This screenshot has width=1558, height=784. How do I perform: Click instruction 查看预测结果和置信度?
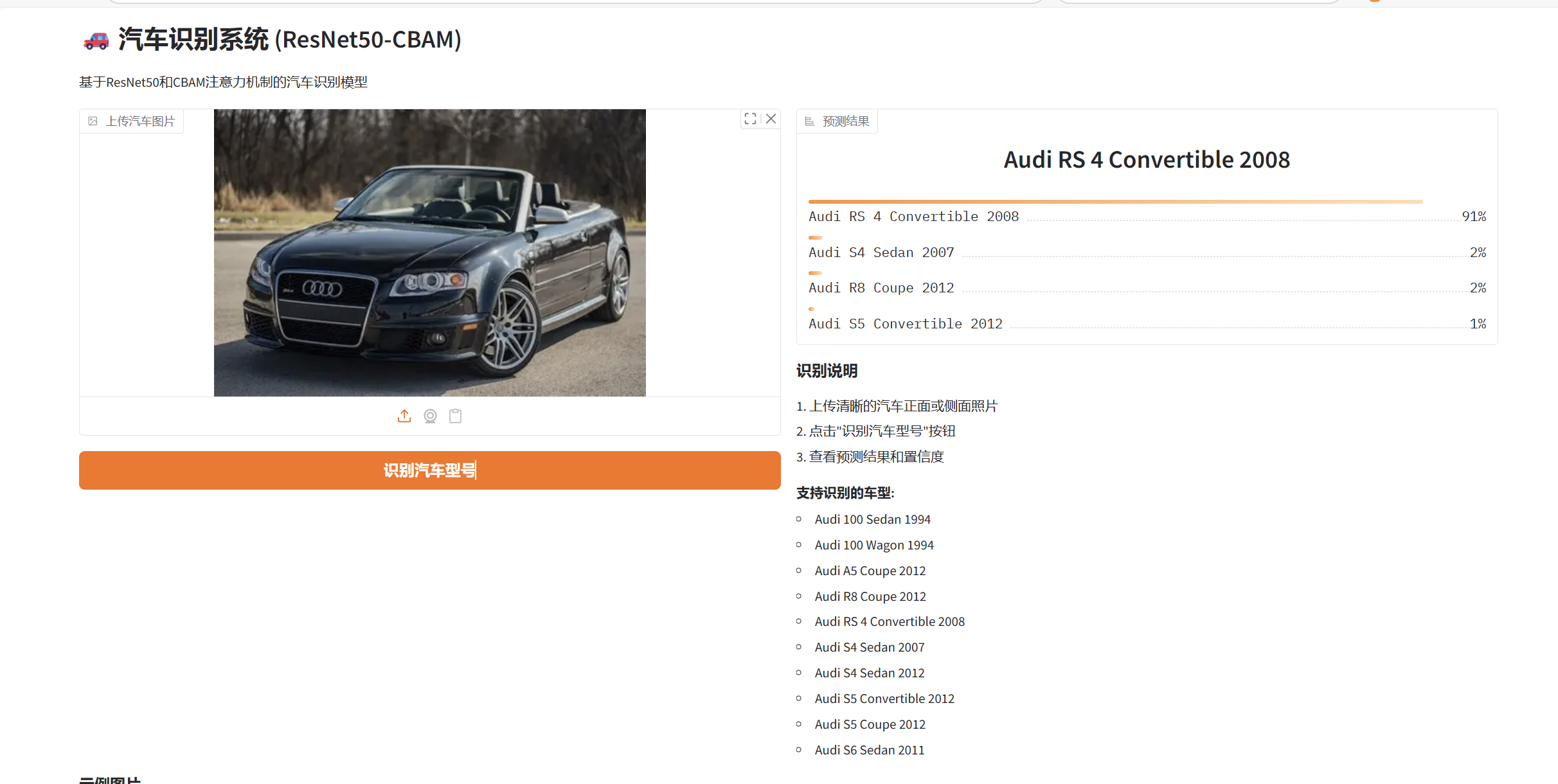point(877,457)
